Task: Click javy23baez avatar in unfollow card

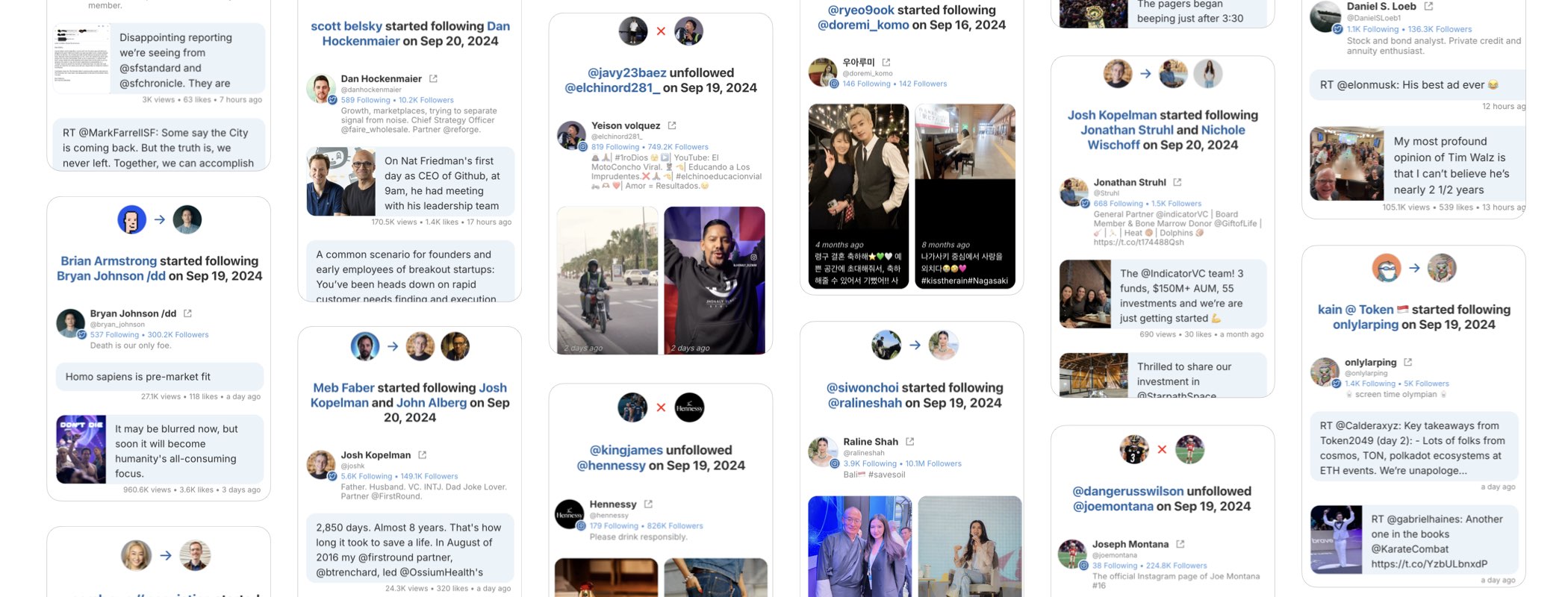Action: pyautogui.click(x=633, y=31)
